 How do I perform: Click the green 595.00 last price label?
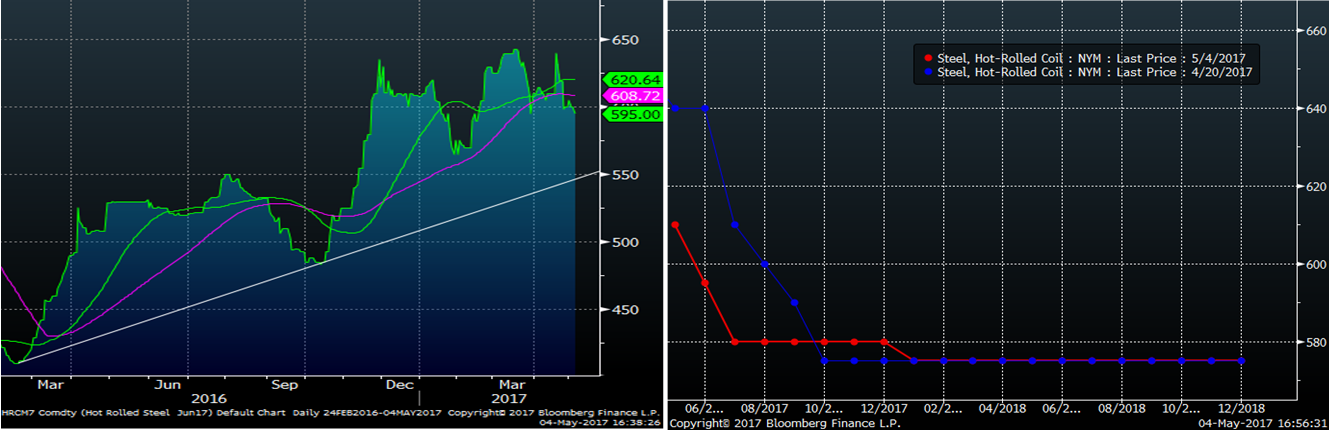click(632, 114)
